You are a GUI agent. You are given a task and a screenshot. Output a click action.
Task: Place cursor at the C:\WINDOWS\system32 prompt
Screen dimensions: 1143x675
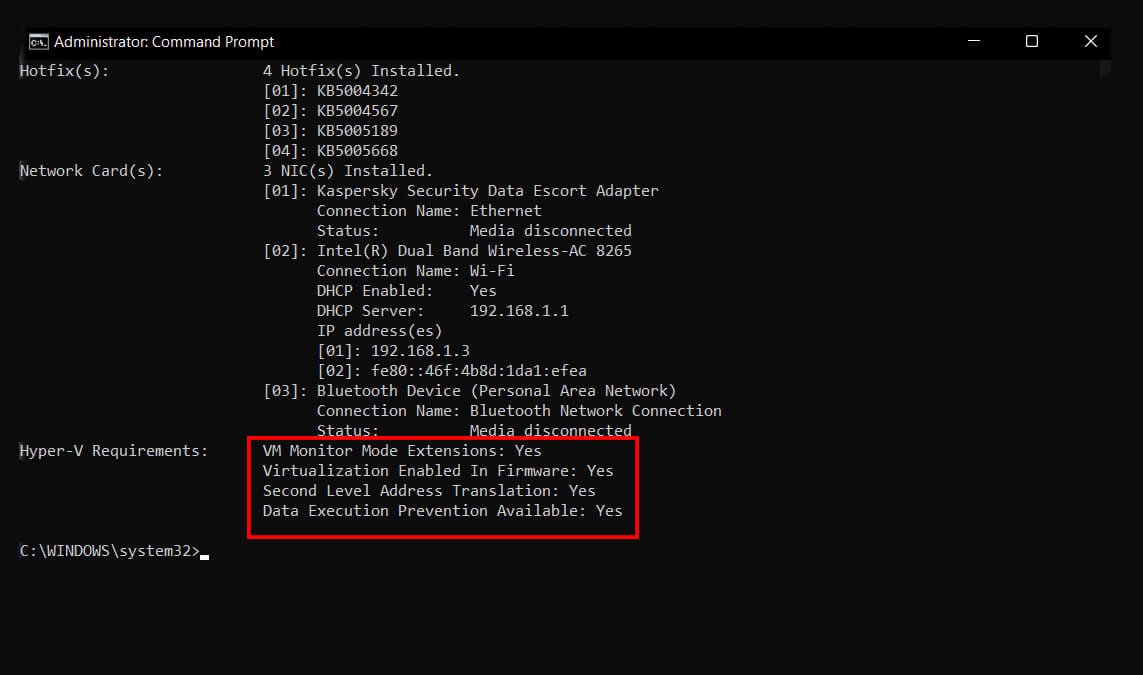pyautogui.click(x=110, y=550)
